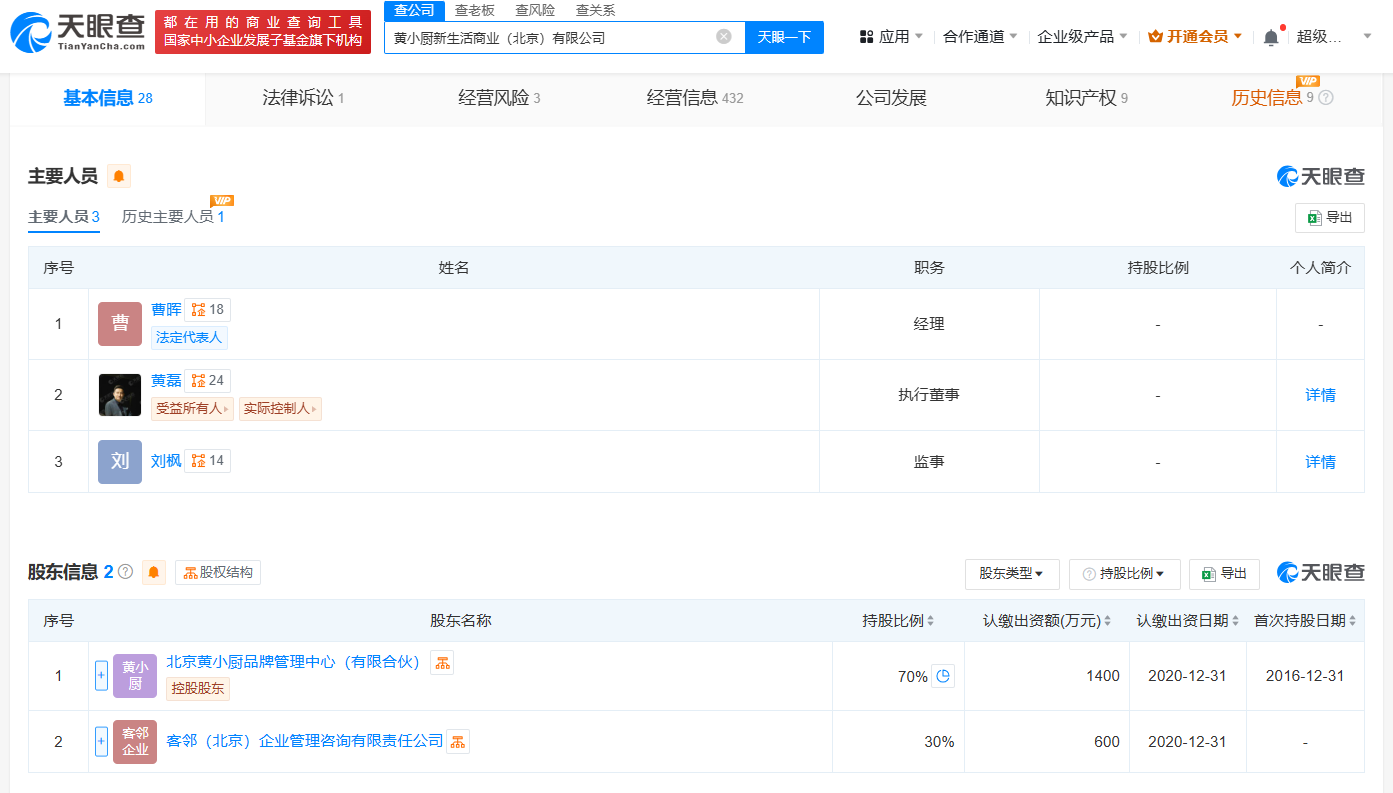This screenshot has width=1393, height=793.
Task: Open structure icon next to 北京黄小厨品牌管理中心
Action: click(442, 662)
